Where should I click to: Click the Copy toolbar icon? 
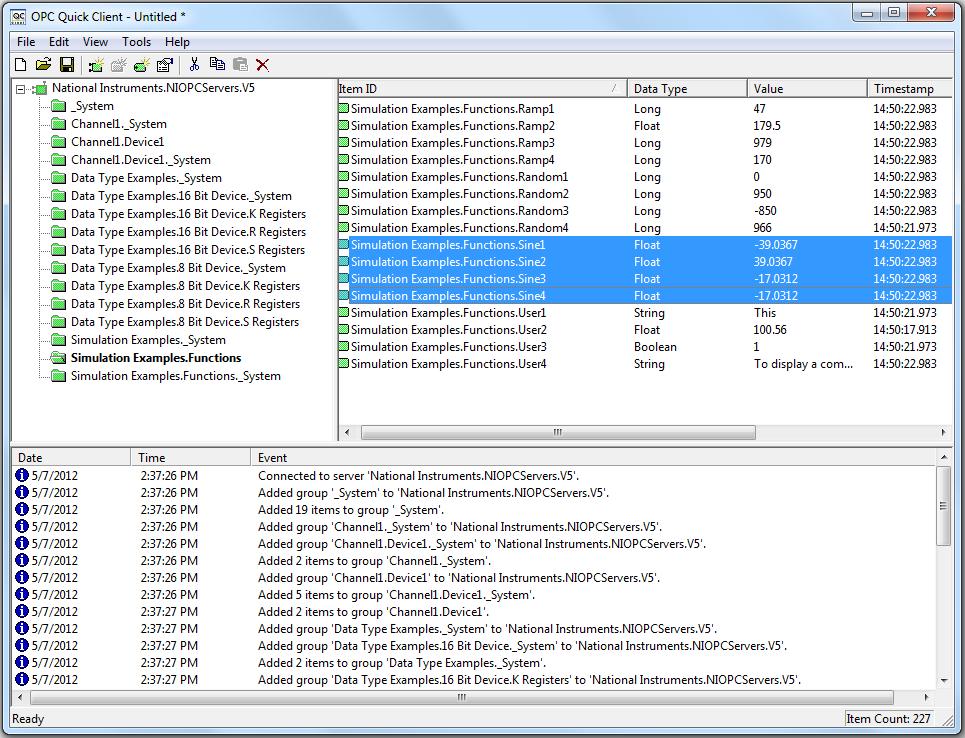click(217, 65)
